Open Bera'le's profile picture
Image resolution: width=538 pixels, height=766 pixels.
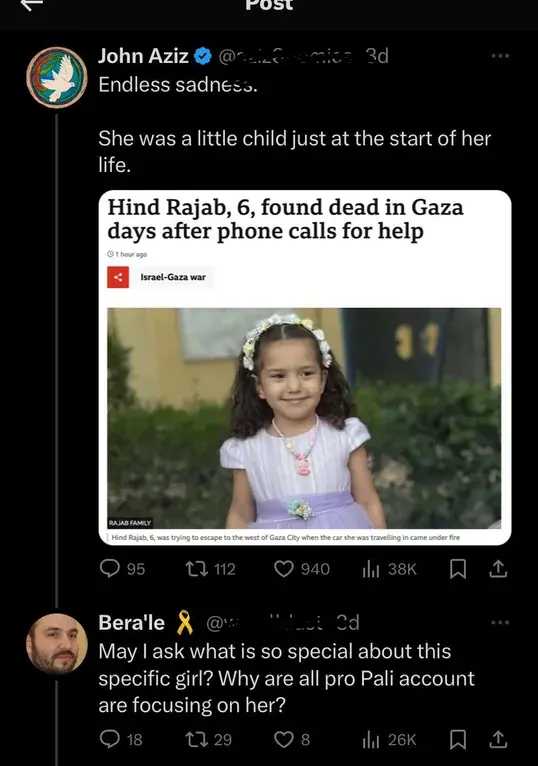(57, 644)
